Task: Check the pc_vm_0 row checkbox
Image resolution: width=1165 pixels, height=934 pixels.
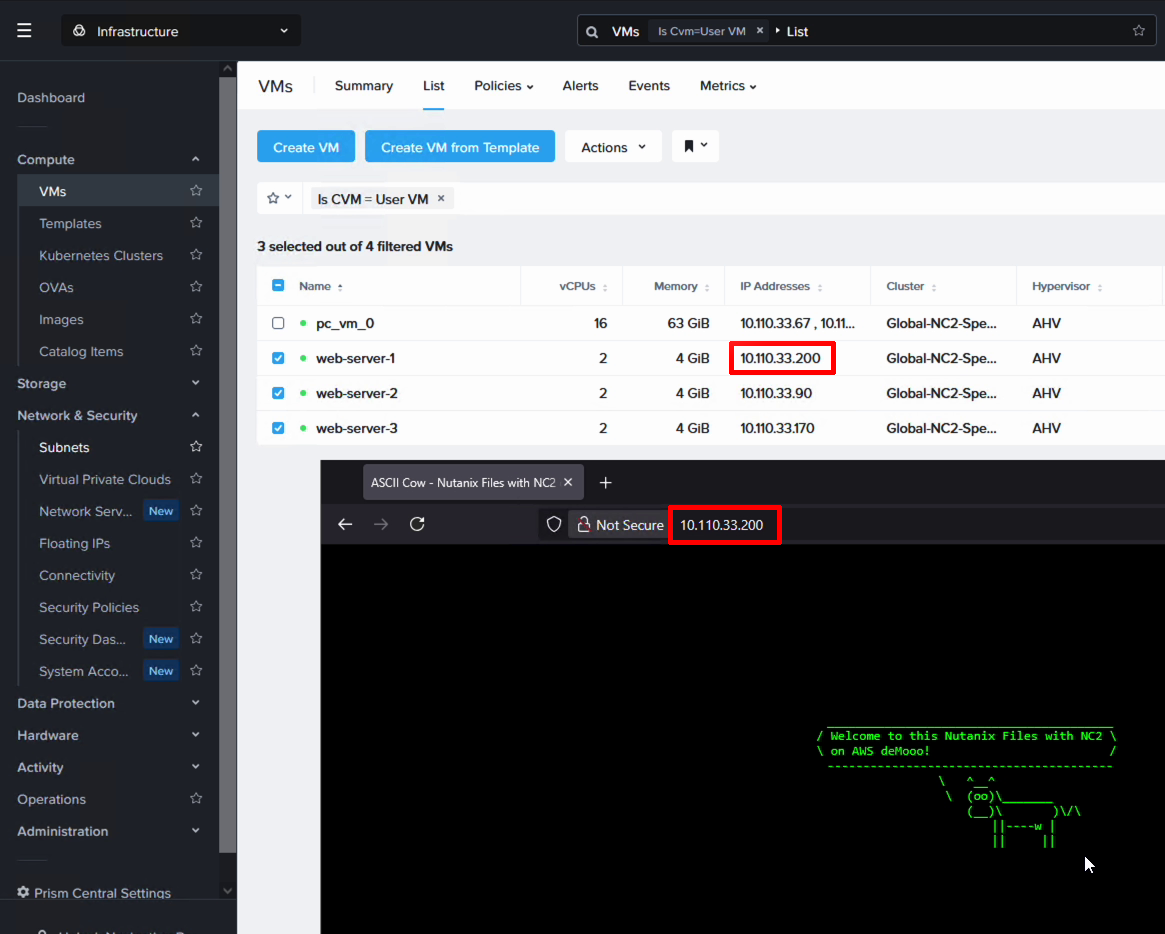Action: tap(278, 323)
